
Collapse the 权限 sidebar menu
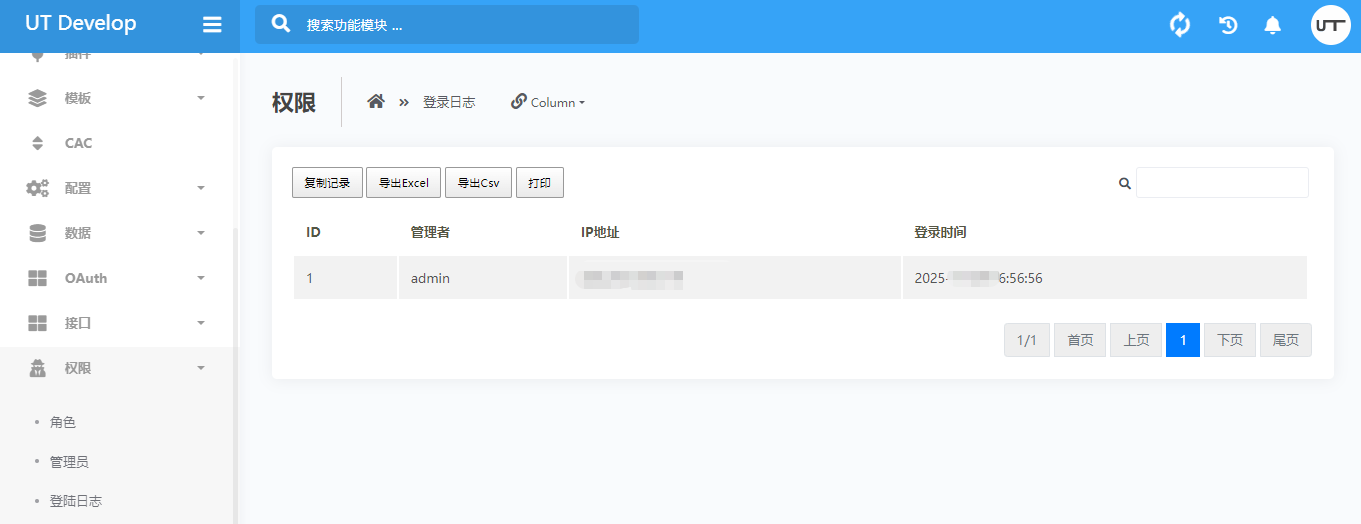tap(117, 368)
